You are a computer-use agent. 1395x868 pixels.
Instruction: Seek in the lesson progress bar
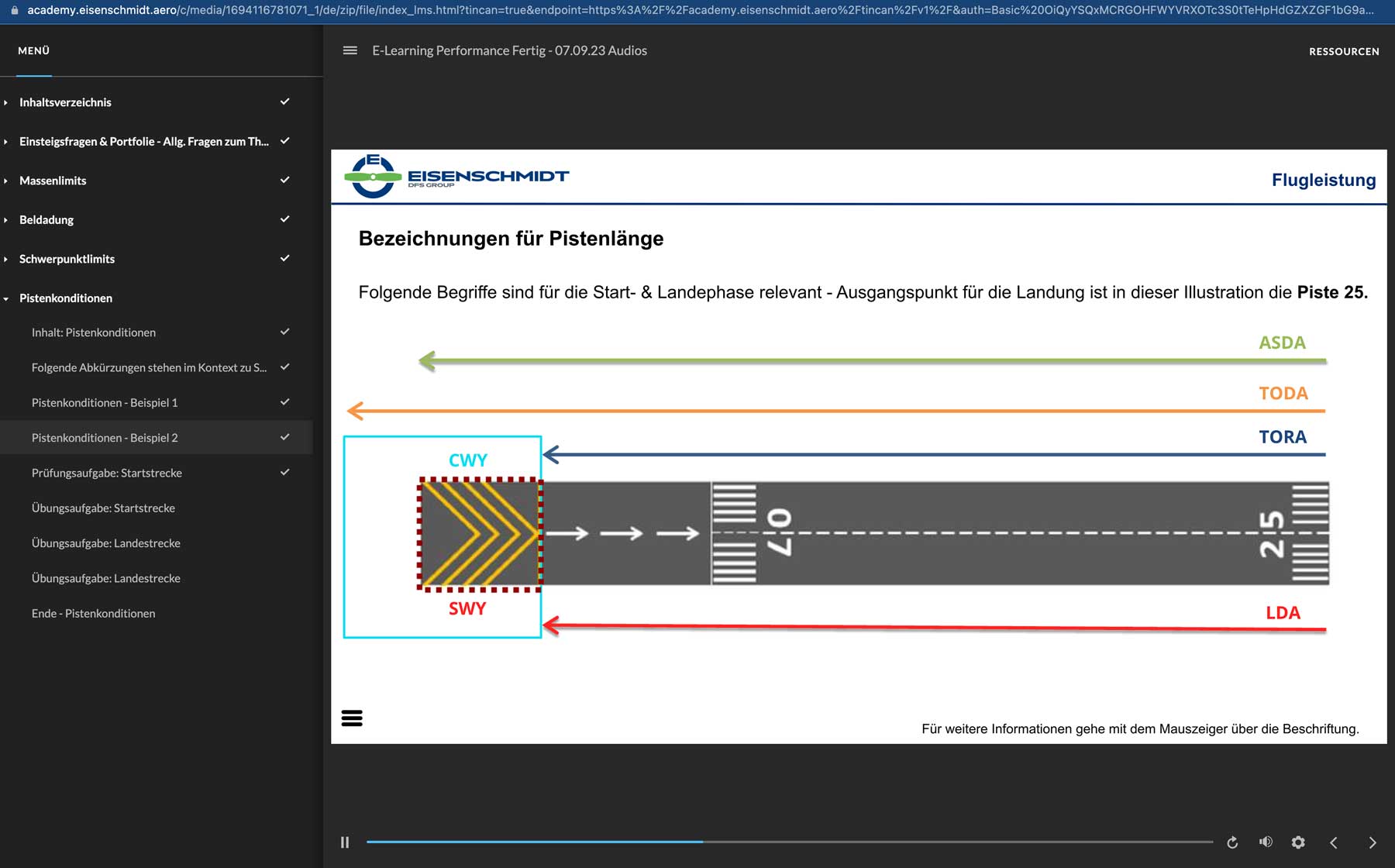[x=790, y=842]
